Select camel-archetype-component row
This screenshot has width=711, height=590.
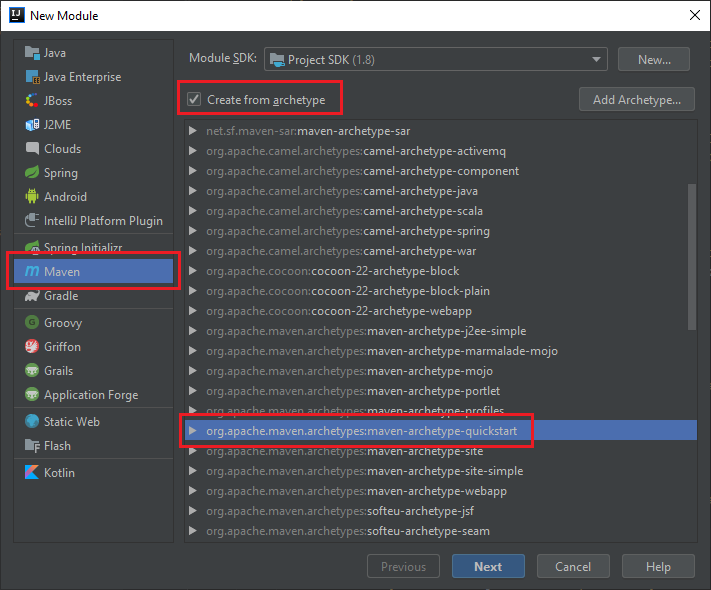[441, 171]
